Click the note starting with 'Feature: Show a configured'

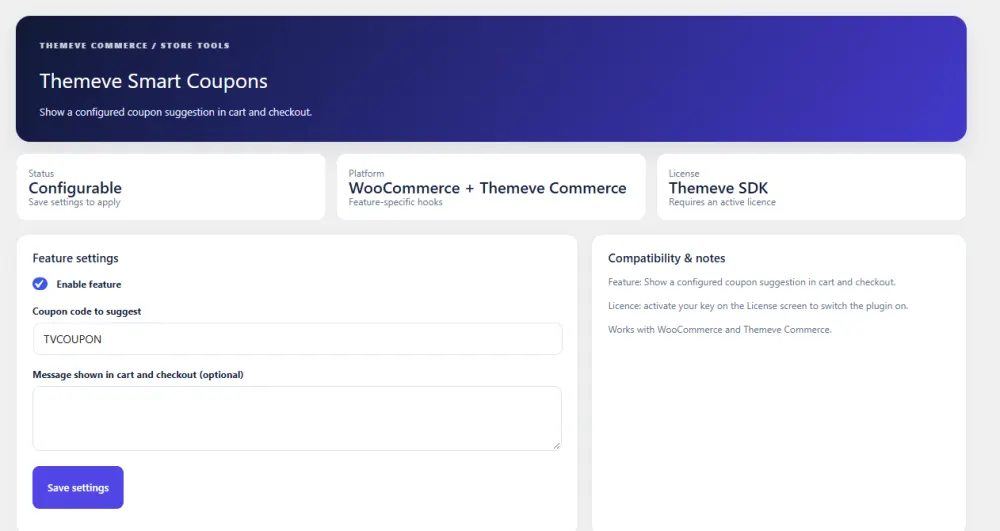point(751,282)
